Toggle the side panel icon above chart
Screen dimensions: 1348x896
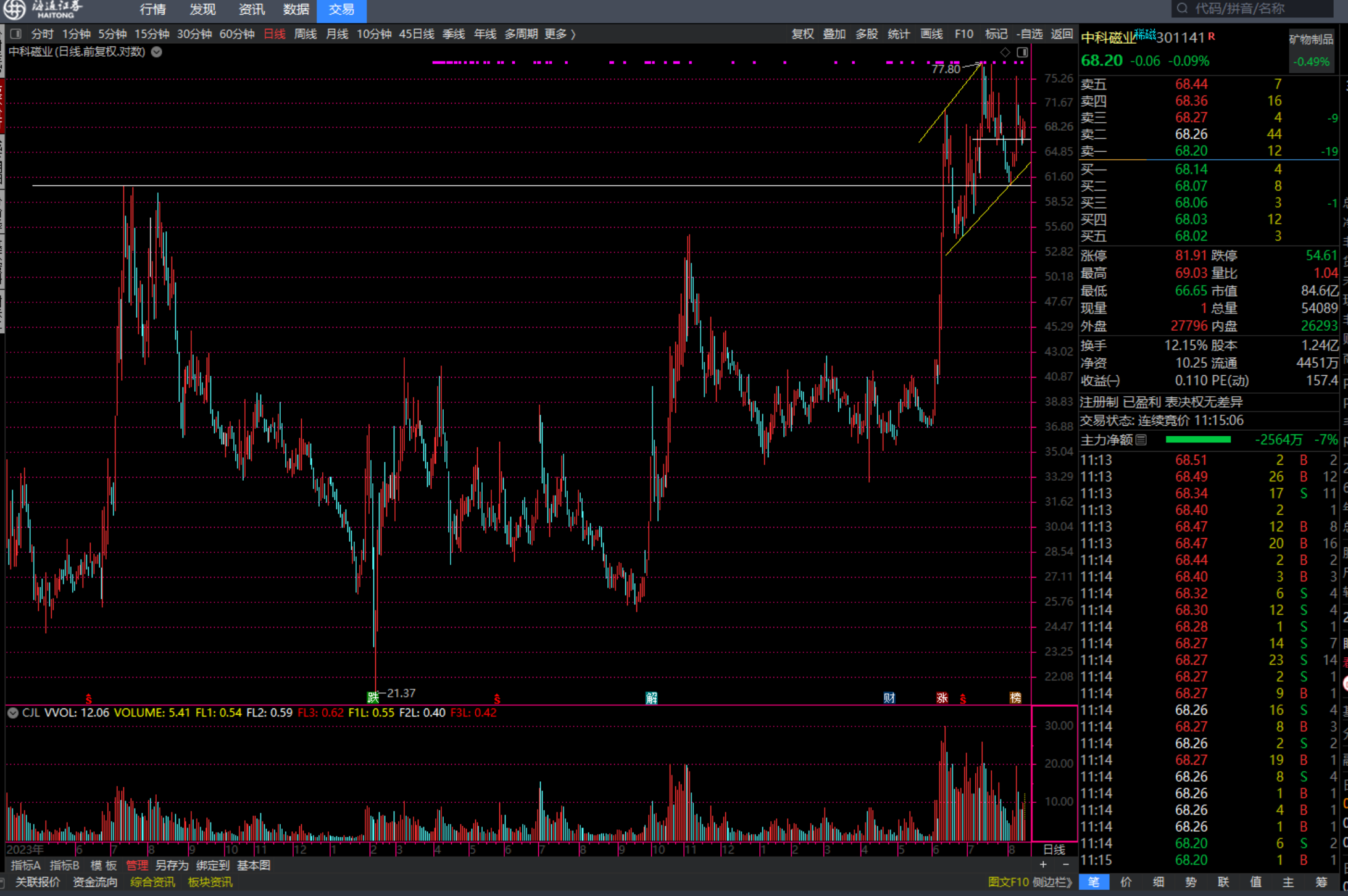coord(1022,52)
